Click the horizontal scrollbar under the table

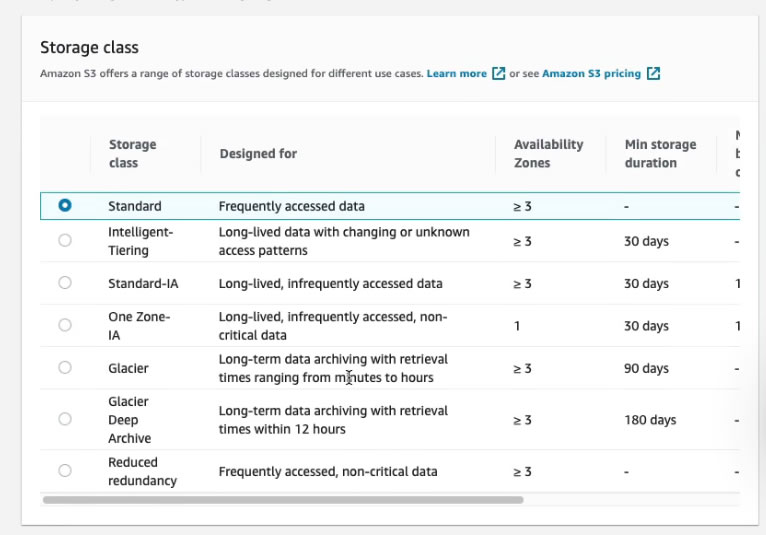[282, 499]
